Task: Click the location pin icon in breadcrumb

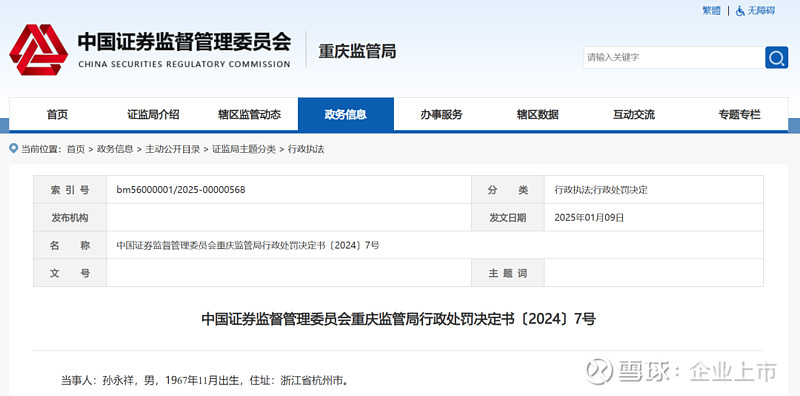Action: click(14, 148)
